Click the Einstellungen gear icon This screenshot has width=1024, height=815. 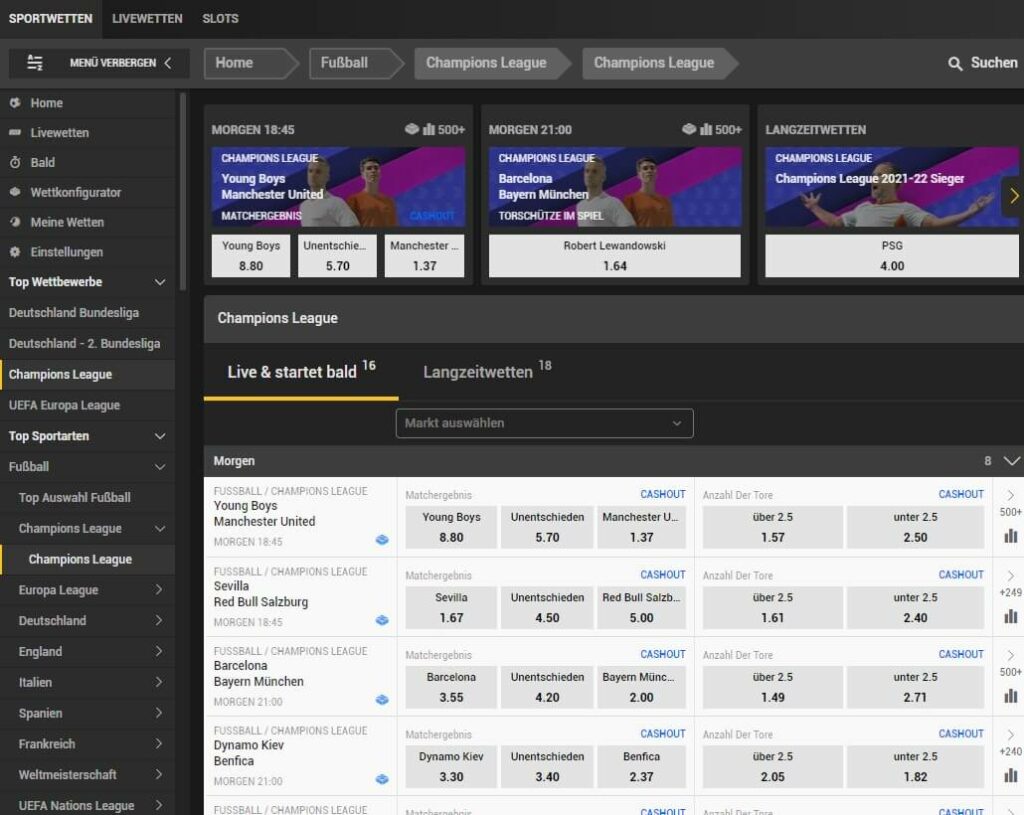pos(15,252)
